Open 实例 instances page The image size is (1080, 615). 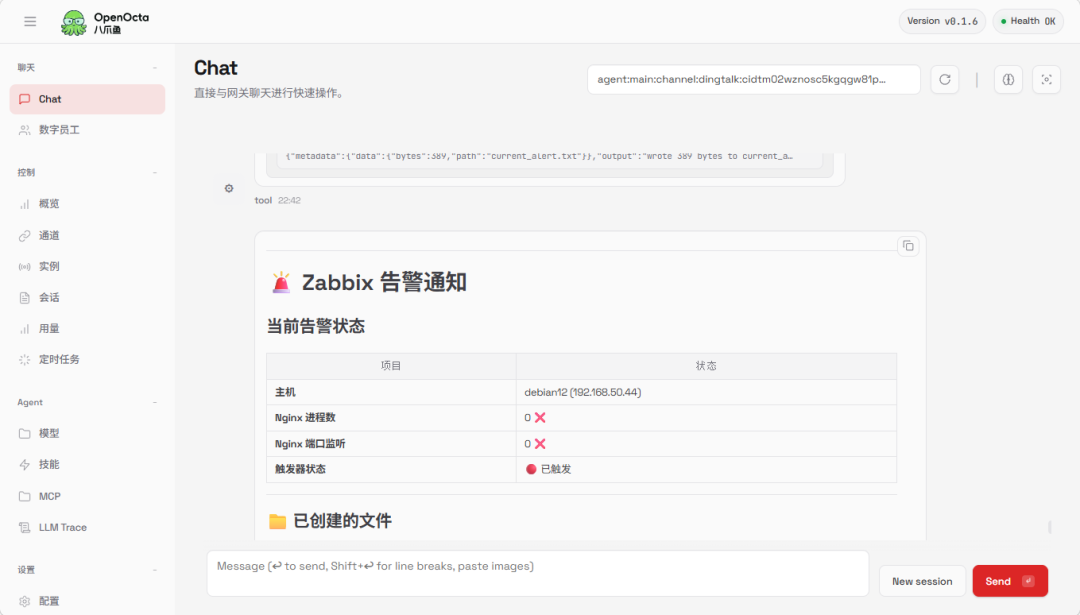tap(87, 267)
